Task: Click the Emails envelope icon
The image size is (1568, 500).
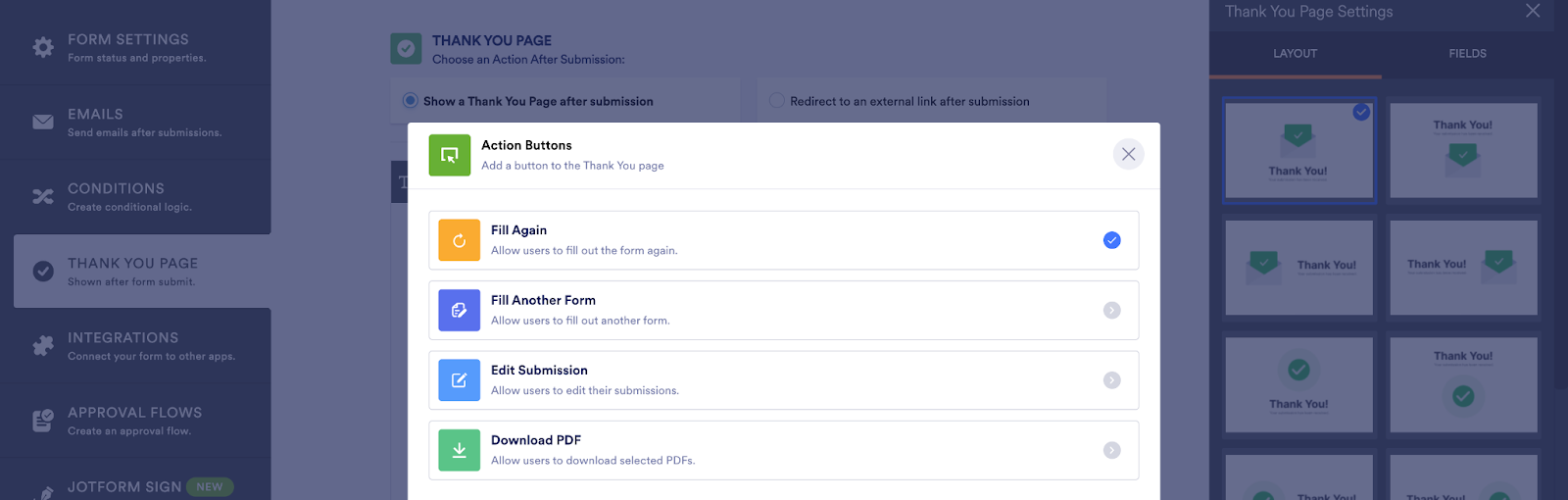Action: (43, 122)
